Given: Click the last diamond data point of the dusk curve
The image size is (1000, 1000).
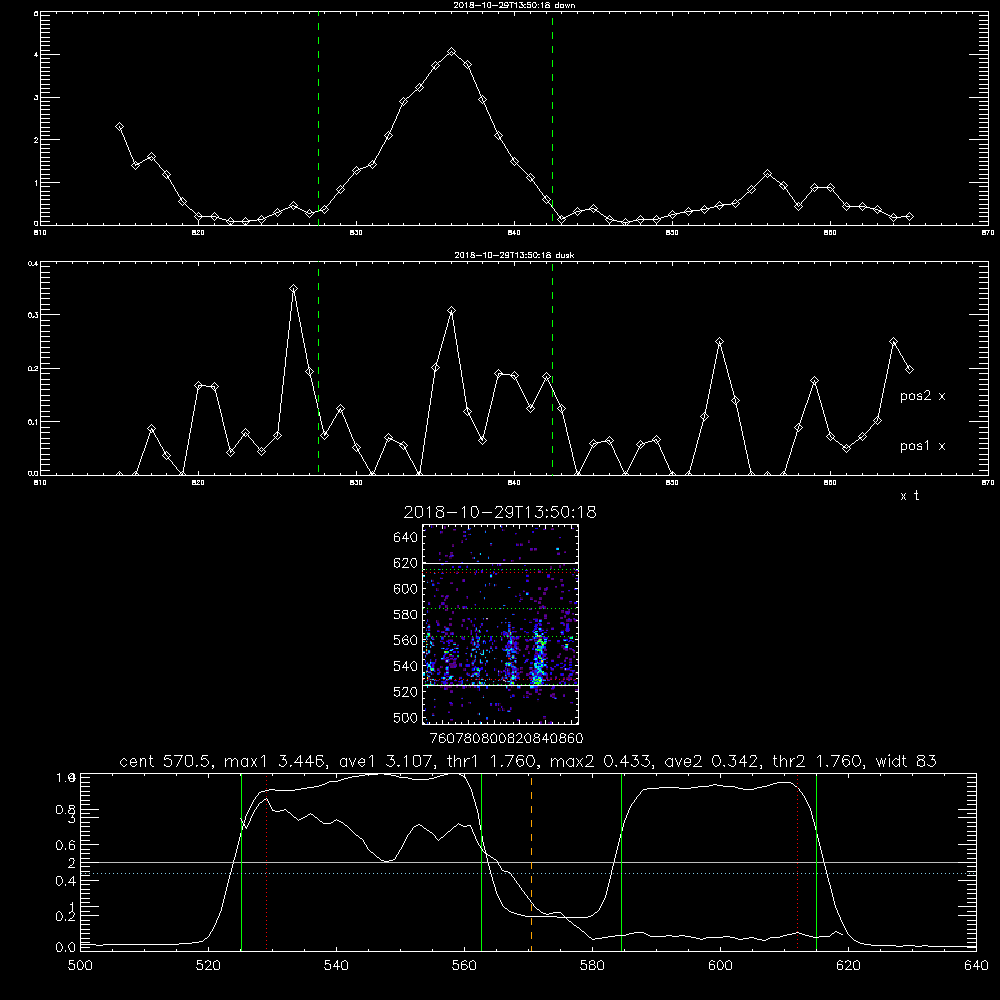Looking at the screenshot, I should click(x=909, y=369).
